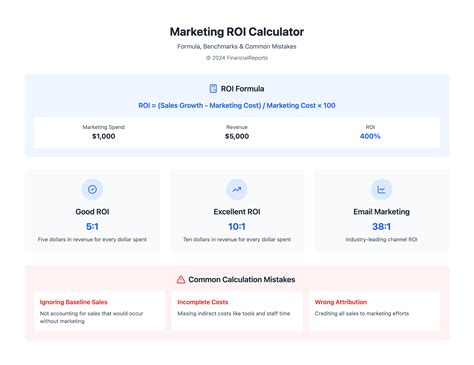The height and width of the screenshot is (365, 474).
Task: Click the Not accounting for sales description
Action: (91, 317)
